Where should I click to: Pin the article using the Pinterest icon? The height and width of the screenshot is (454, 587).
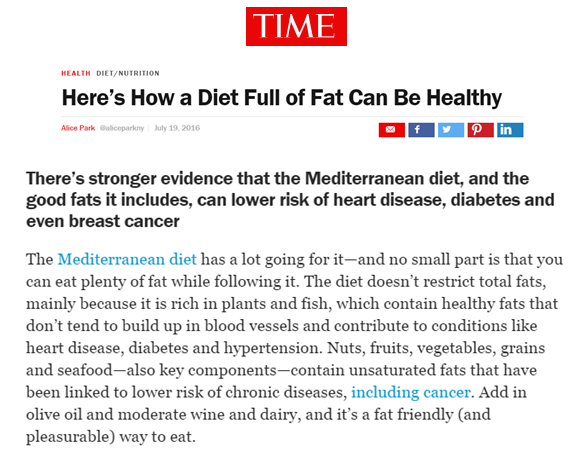(480, 130)
